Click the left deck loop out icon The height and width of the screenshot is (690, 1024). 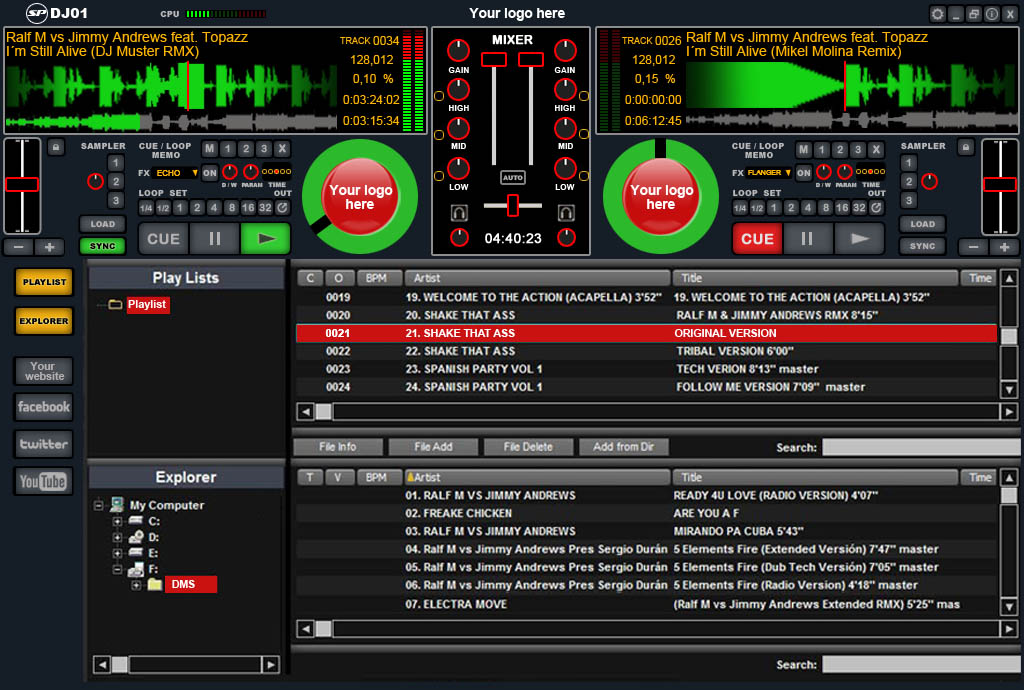click(283, 208)
